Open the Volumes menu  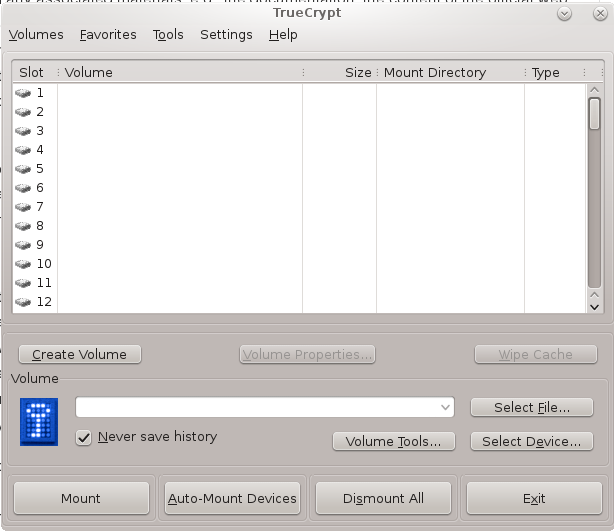coord(36,35)
